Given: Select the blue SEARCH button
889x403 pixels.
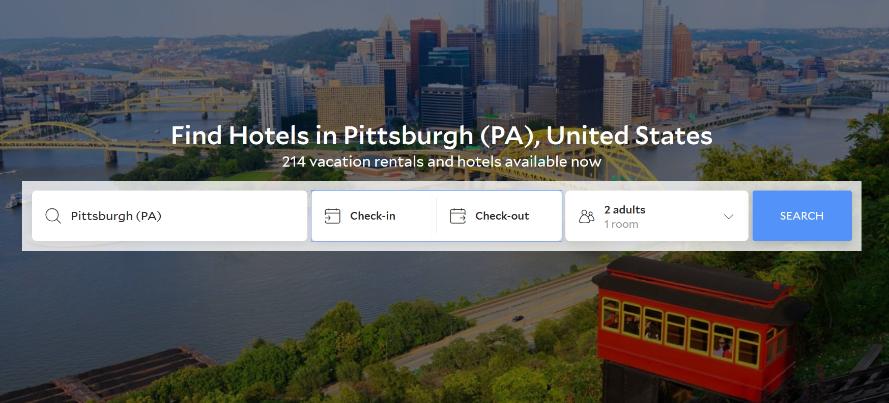Looking at the screenshot, I should coord(802,216).
